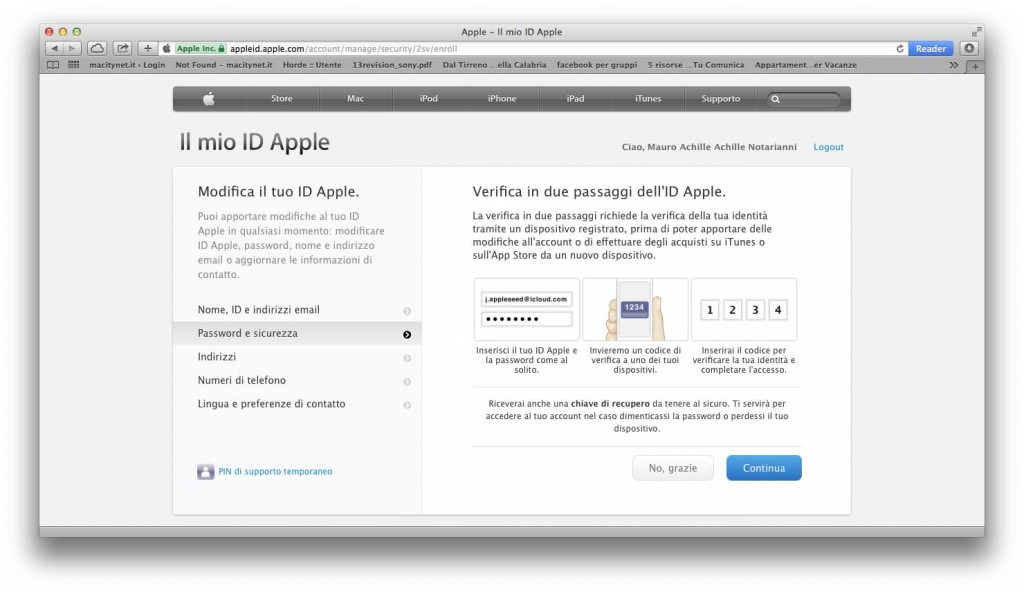
Task: Click PIN di supporto temporaneo icon
Action: 206,471
